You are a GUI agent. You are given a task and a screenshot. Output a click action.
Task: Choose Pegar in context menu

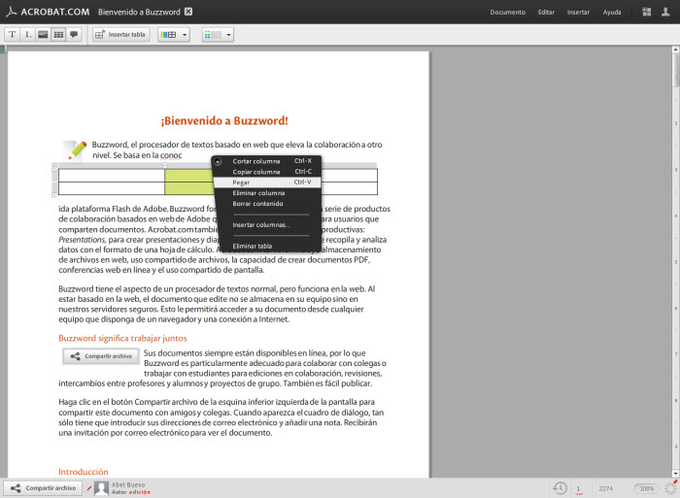coord(268,182)
